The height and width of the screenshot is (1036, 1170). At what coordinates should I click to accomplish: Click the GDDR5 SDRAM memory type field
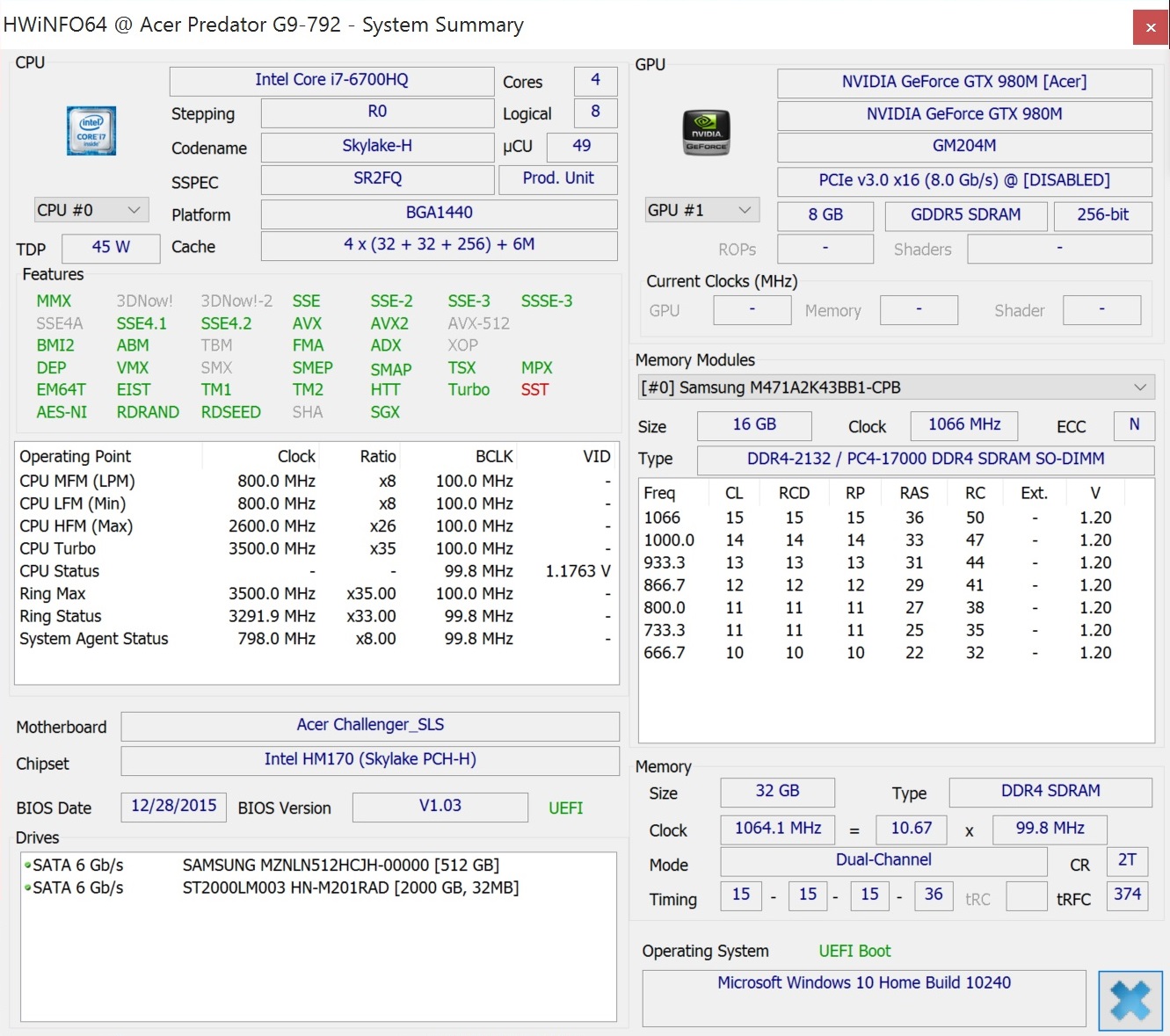point(966,215)
